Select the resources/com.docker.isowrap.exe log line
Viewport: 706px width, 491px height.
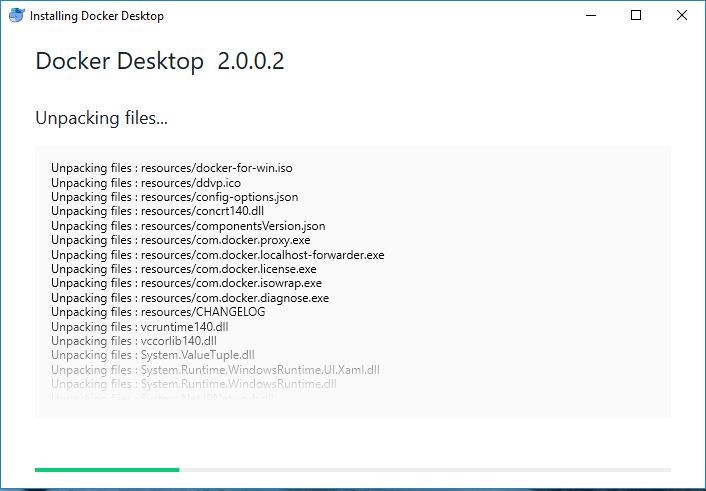186,283
